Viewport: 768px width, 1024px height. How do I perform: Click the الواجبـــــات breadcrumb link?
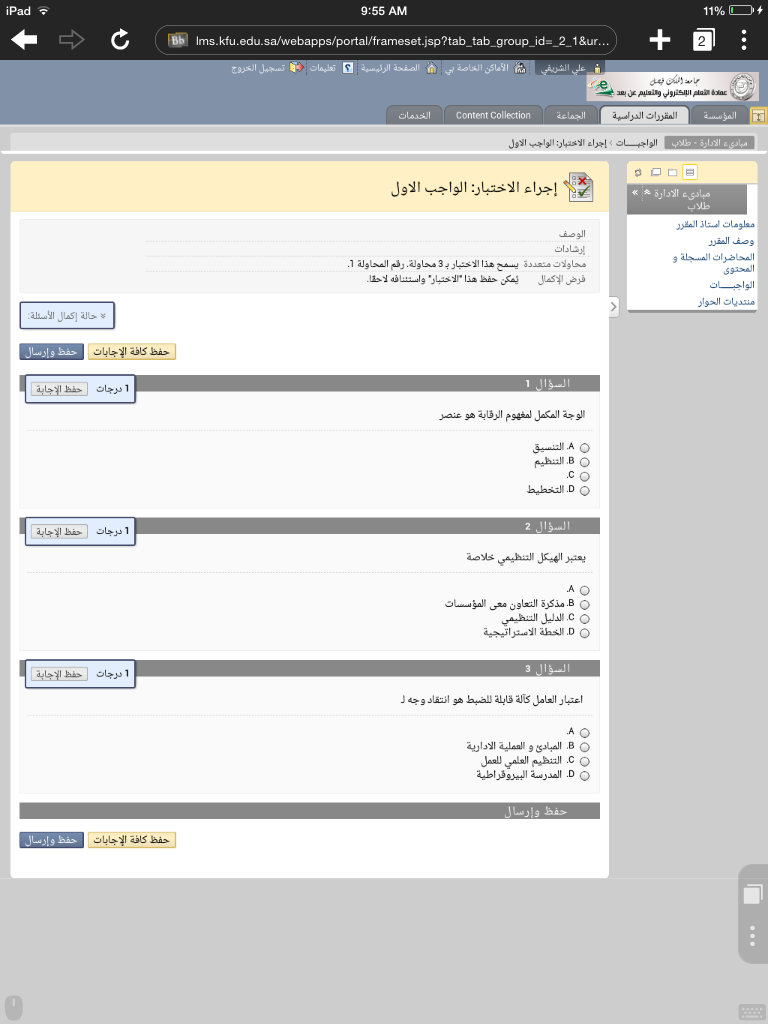[636, 142]
